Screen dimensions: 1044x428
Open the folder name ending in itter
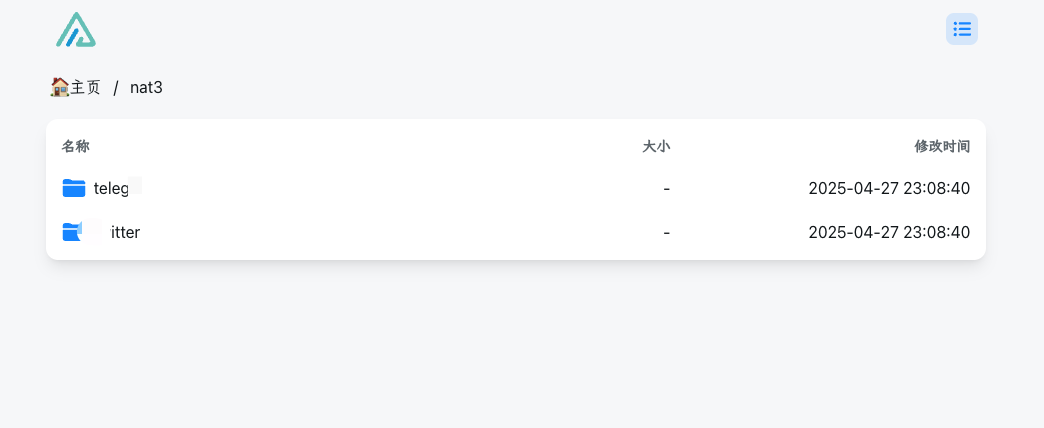tap(124, 232)
